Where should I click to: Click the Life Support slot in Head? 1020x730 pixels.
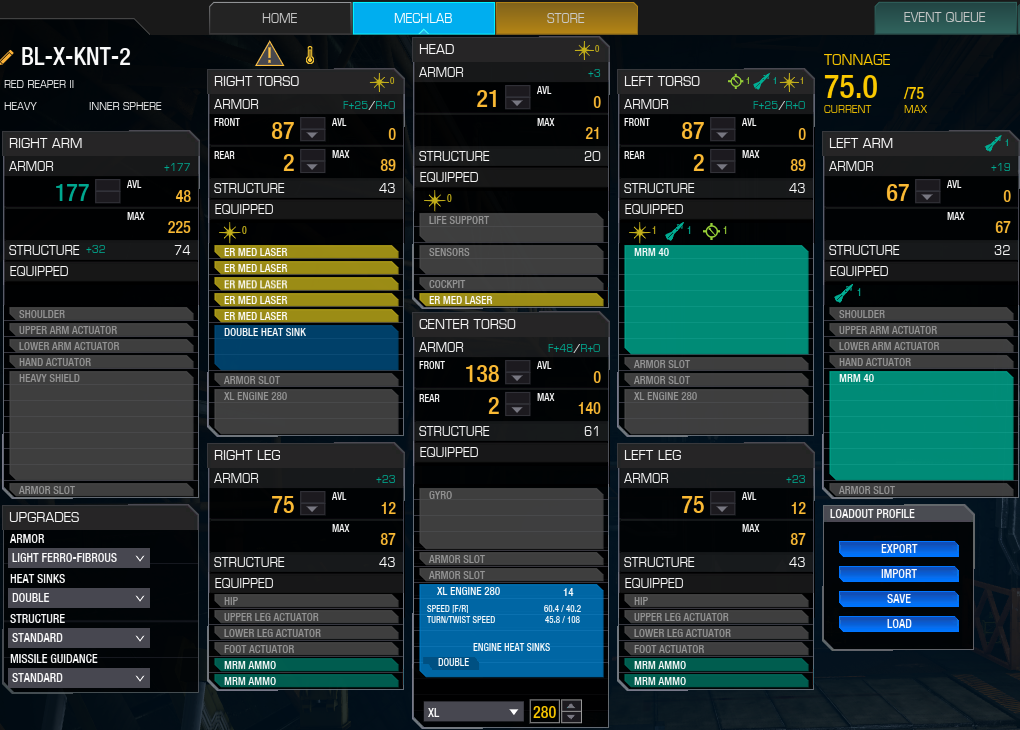click(511, 228)
